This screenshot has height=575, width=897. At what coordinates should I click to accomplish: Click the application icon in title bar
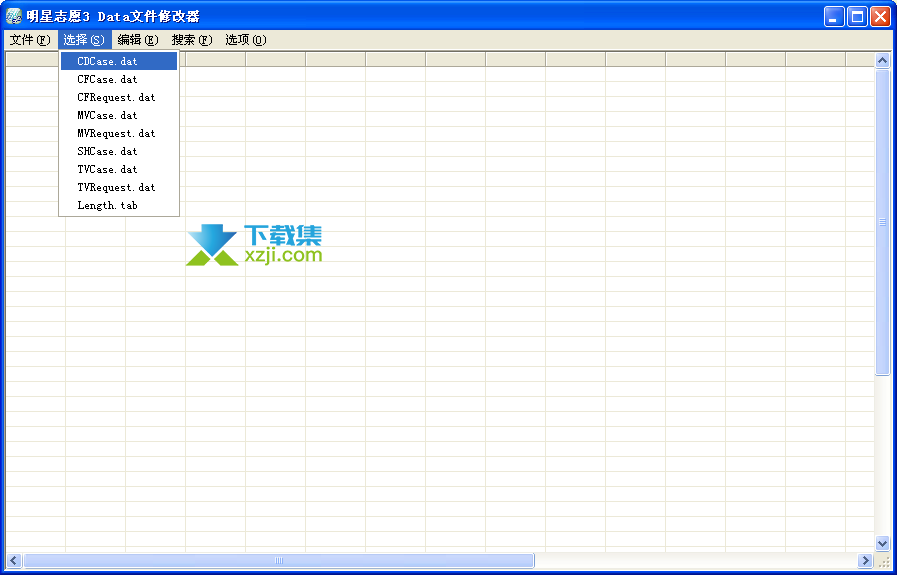point(14,16)
